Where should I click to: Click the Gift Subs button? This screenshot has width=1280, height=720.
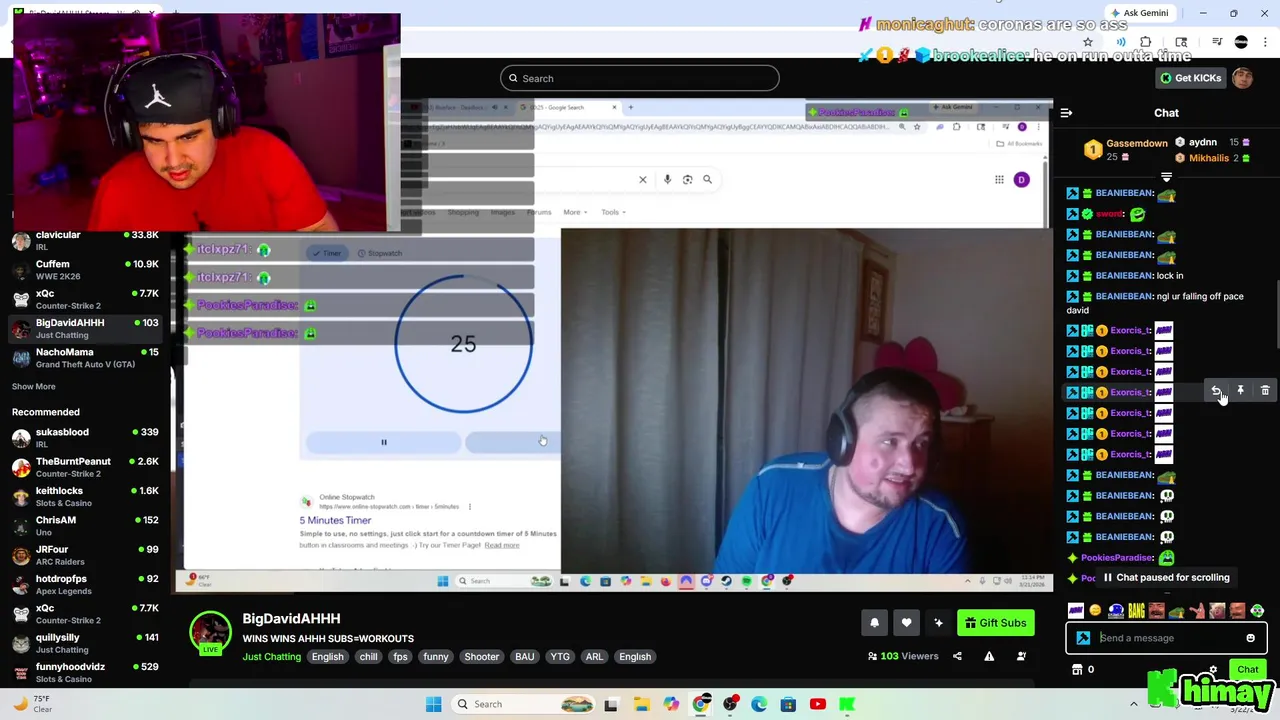click(996, 623)
